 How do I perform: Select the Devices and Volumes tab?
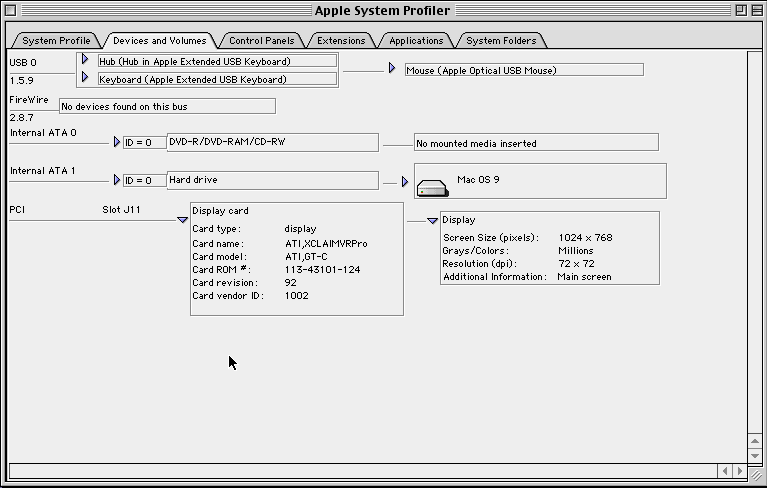point(159,41)
